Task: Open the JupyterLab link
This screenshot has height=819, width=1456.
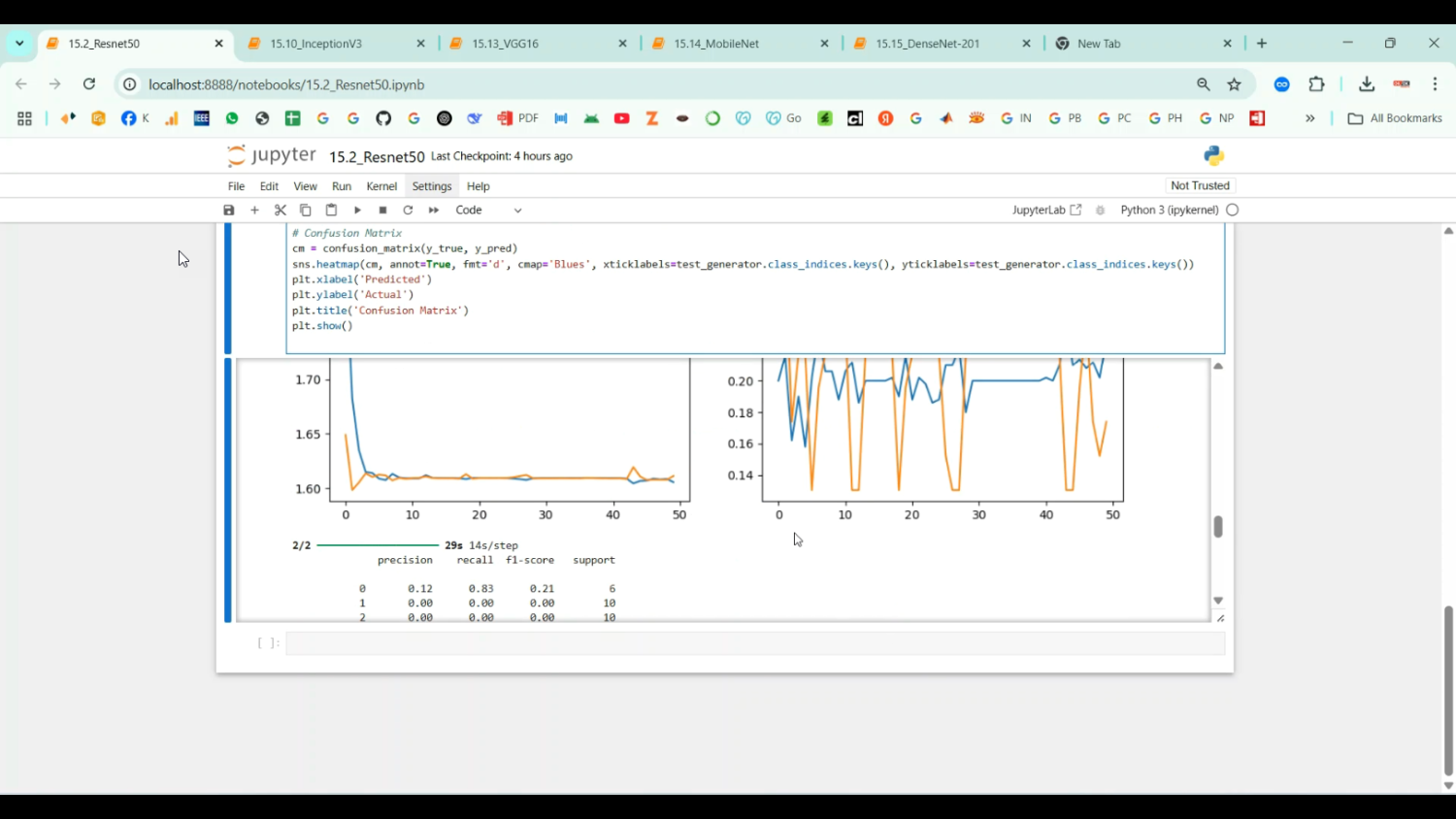Action: point(1045,211)
